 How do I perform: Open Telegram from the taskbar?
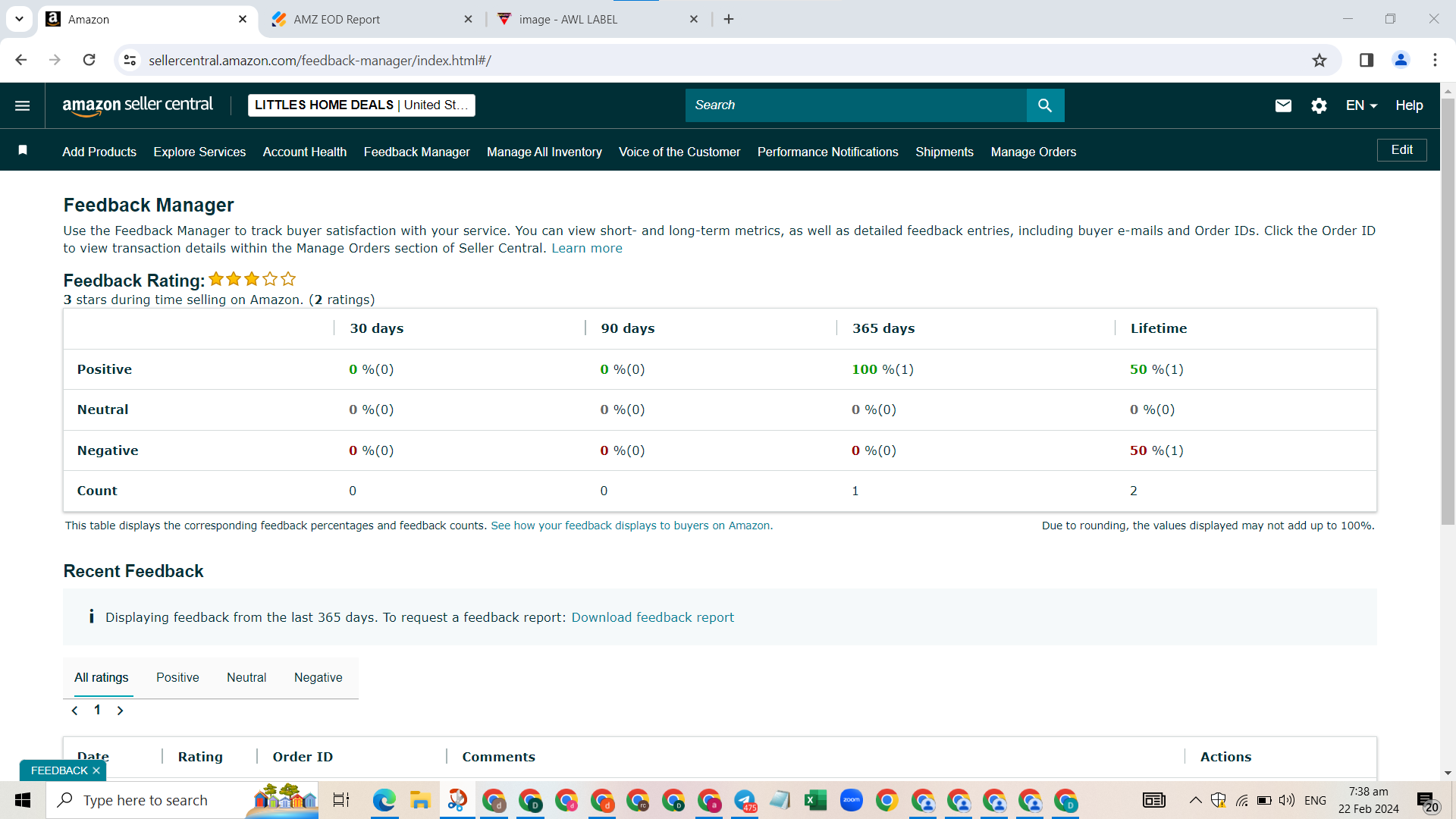745,800
